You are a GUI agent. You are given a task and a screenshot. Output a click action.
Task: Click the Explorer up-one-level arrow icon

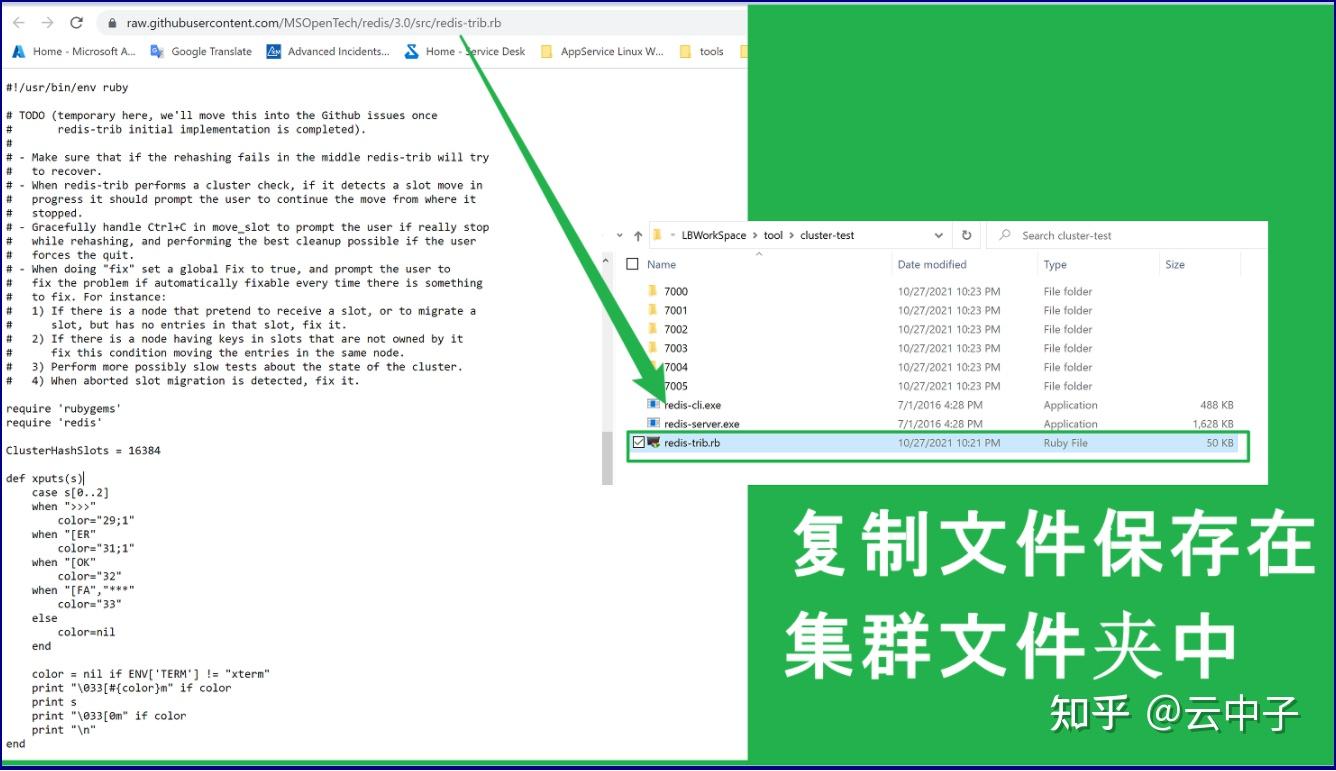click(638, 235)
